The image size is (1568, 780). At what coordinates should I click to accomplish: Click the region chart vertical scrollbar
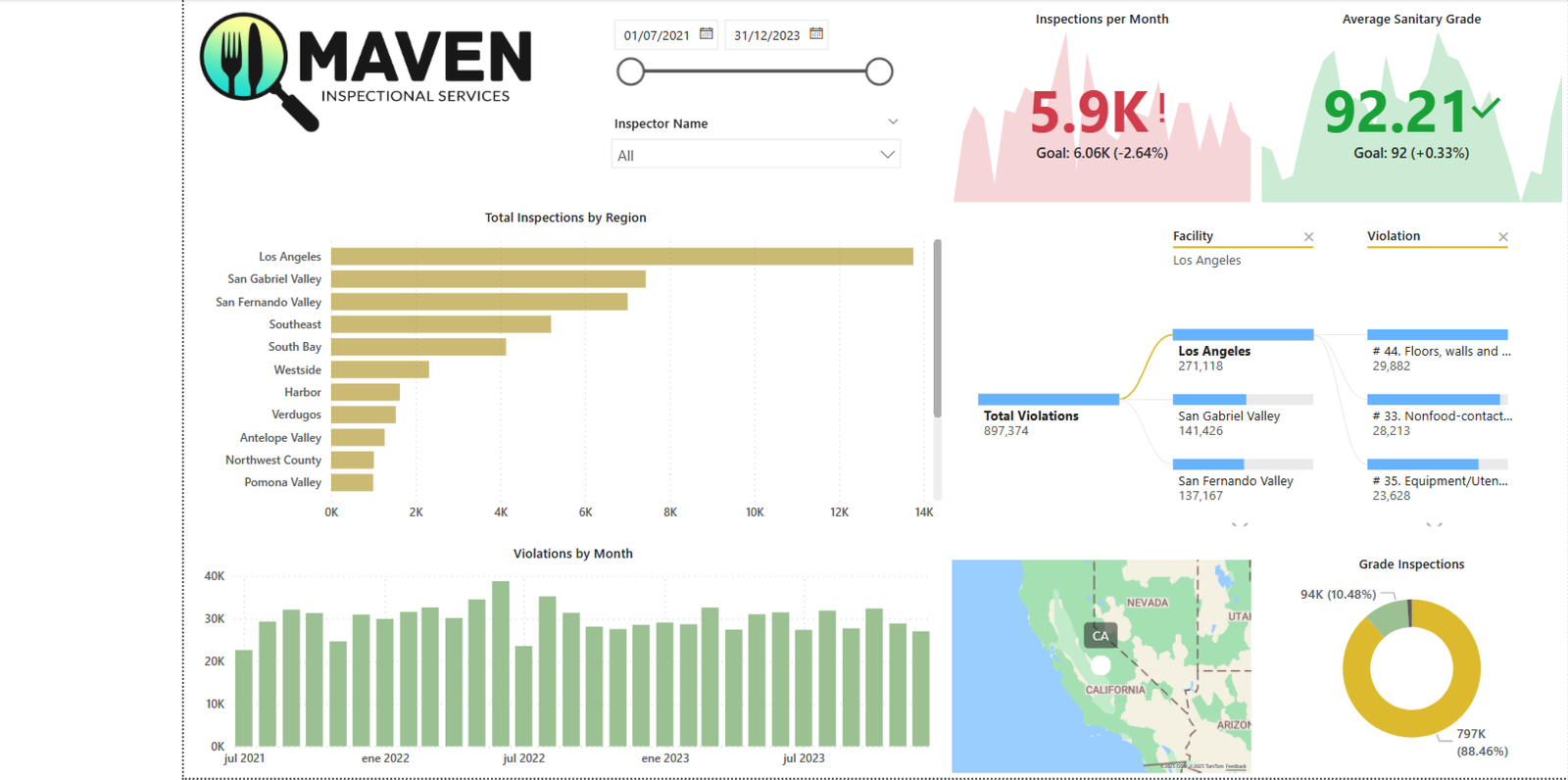[x=937, y=328]
